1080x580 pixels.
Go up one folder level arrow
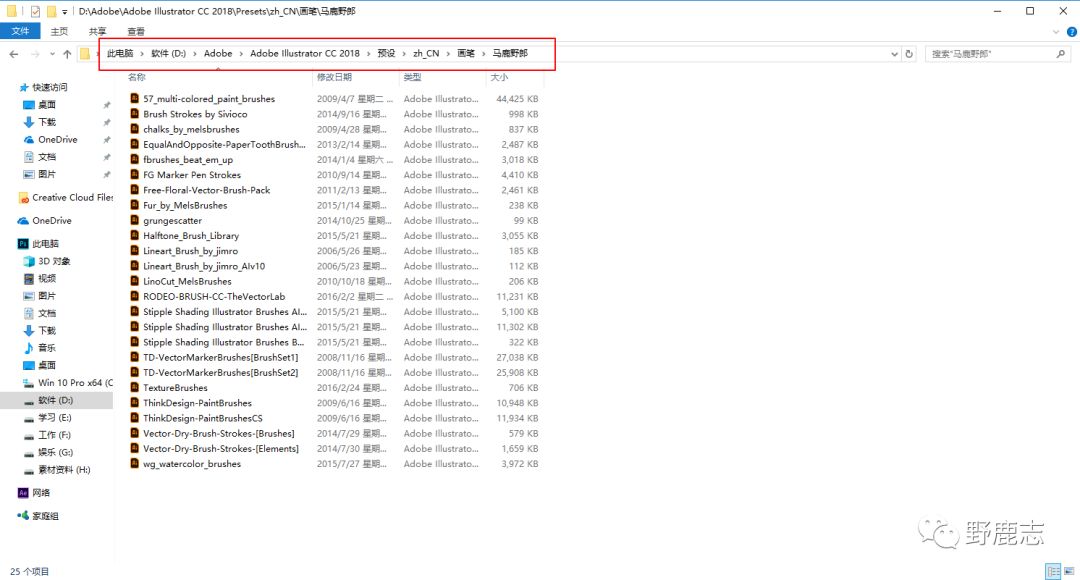67,54
